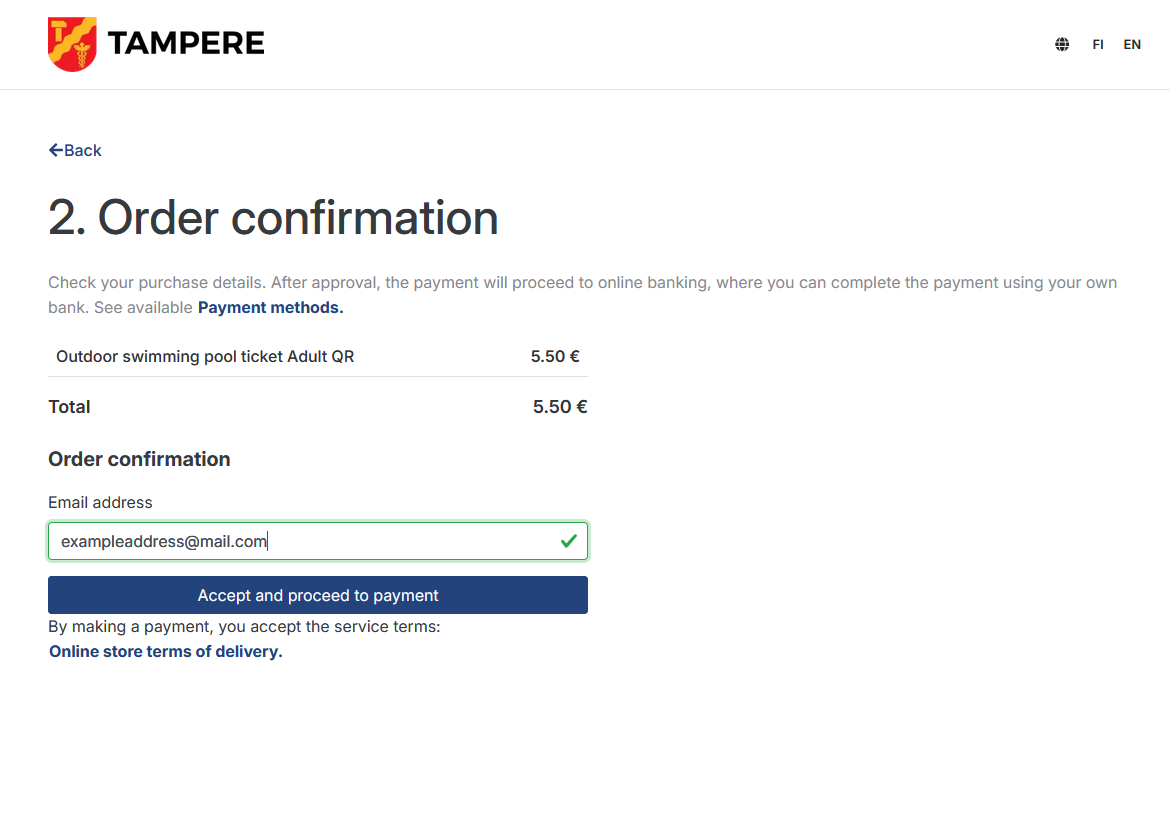Go back using the Back link text
The image size is (1170, 830).
tap(83, 150)
